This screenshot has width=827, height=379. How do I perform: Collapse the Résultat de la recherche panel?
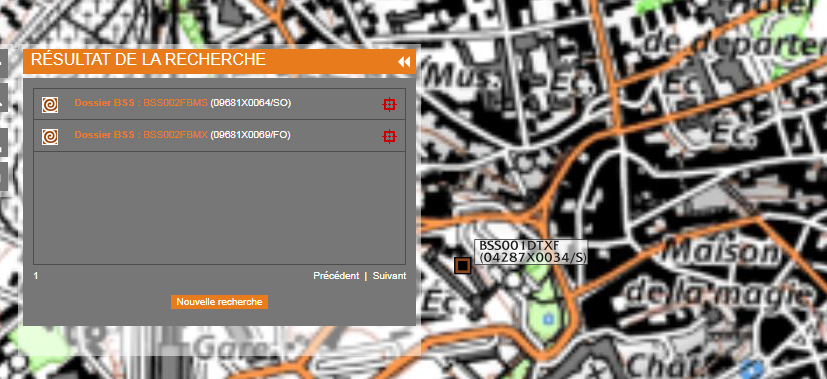pos(404,62)
